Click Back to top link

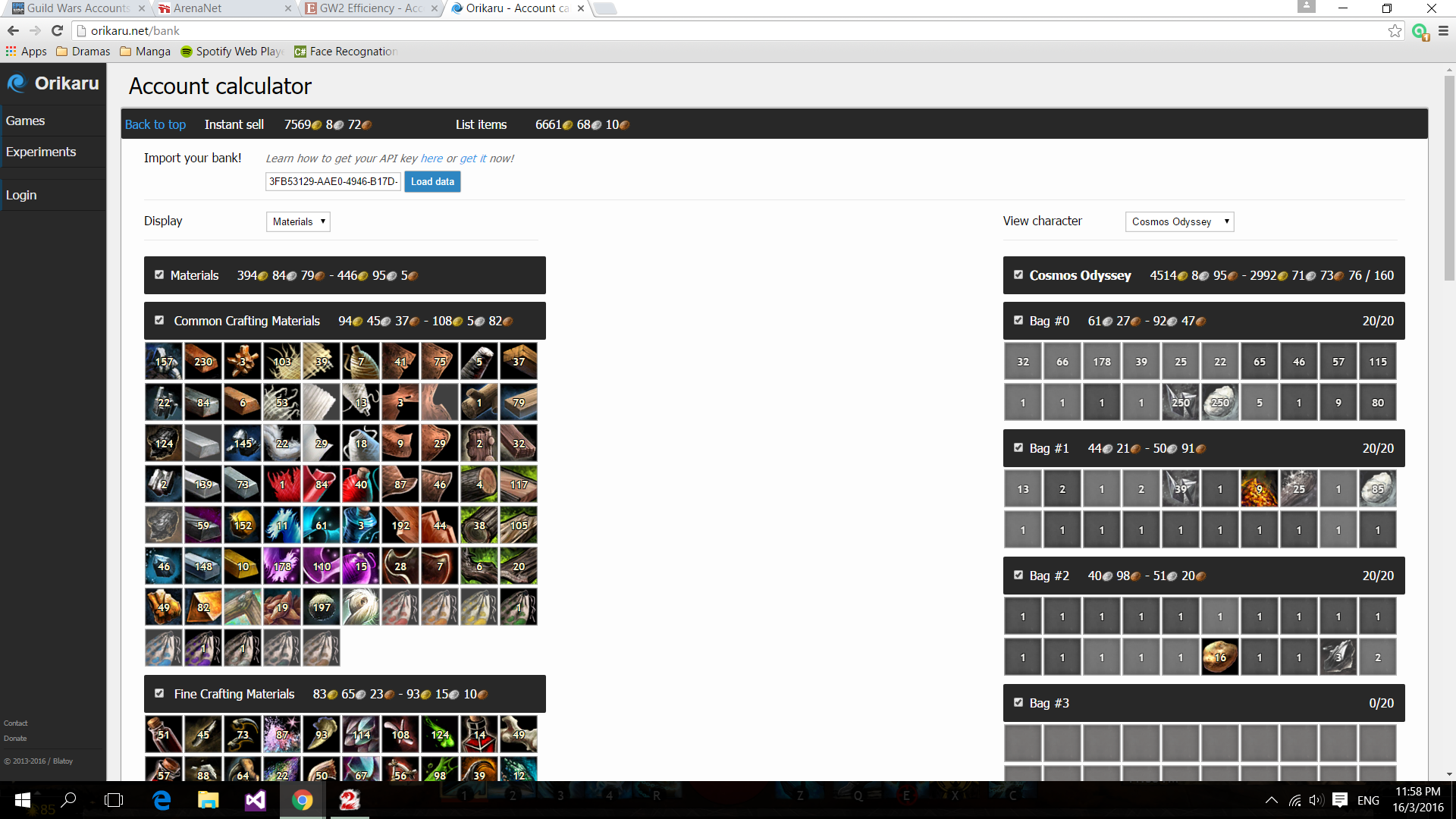point(155,124)
